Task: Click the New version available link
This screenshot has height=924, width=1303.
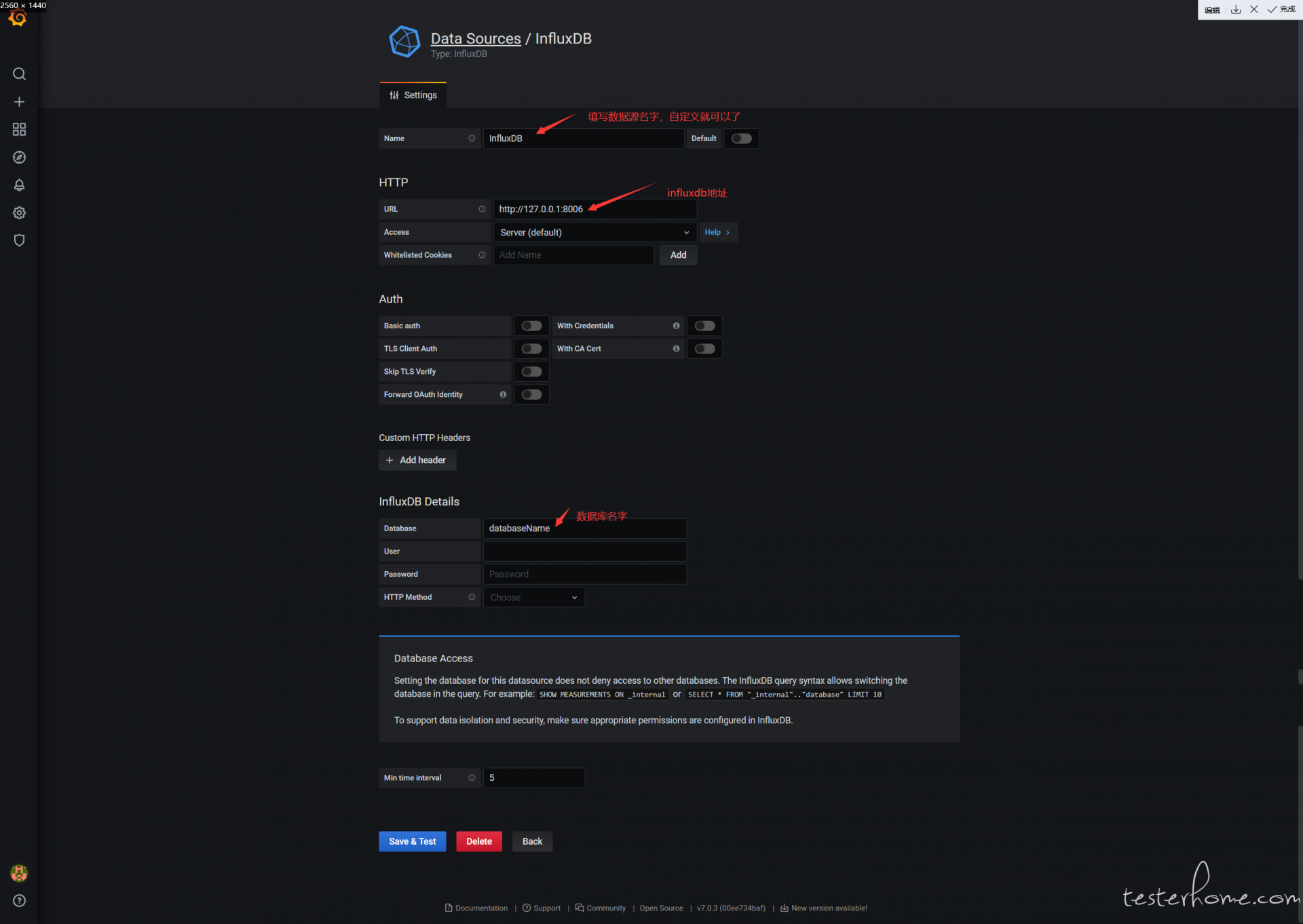Action: coord(824,908)
